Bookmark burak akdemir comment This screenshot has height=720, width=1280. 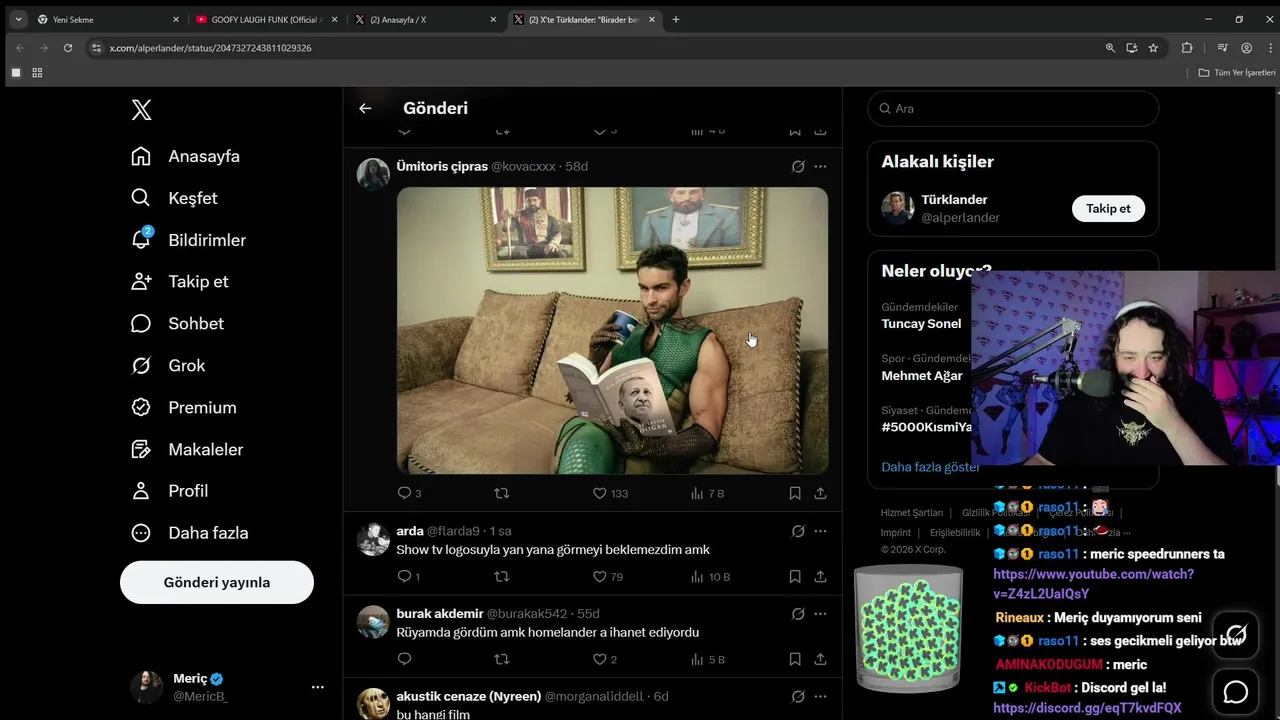pos(795,659)
